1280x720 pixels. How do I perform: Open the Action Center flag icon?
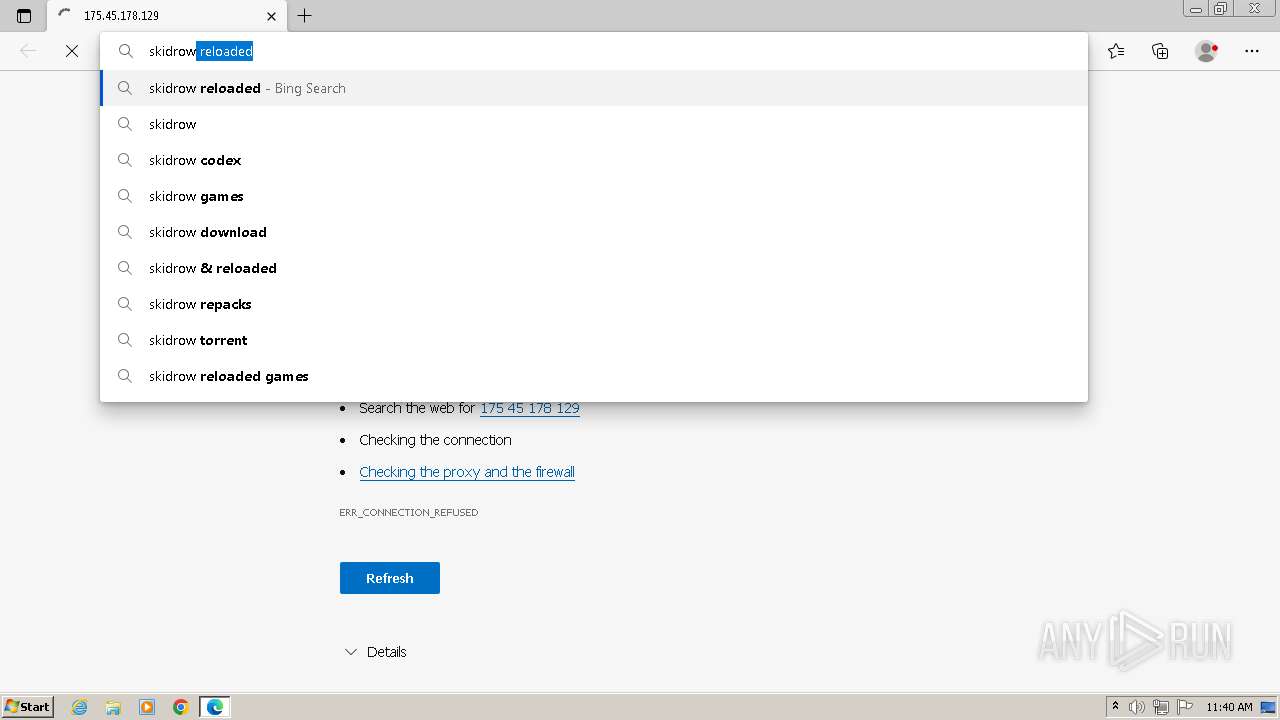click(1185, 707)
